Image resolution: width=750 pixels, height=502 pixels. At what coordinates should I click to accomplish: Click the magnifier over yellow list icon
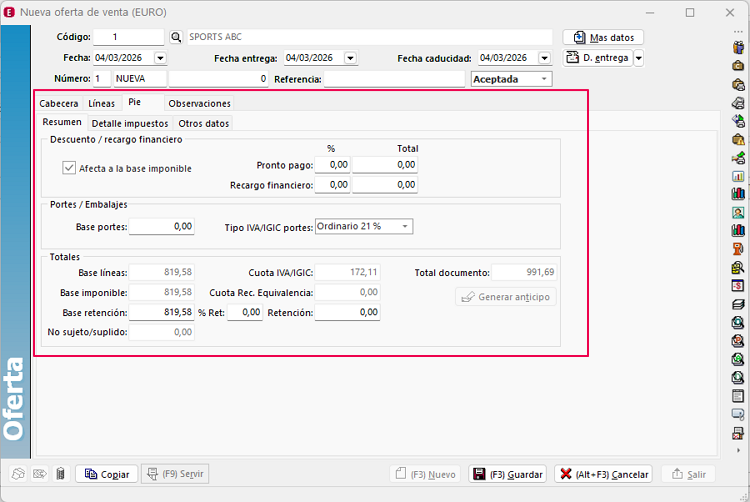pos(738,267)
